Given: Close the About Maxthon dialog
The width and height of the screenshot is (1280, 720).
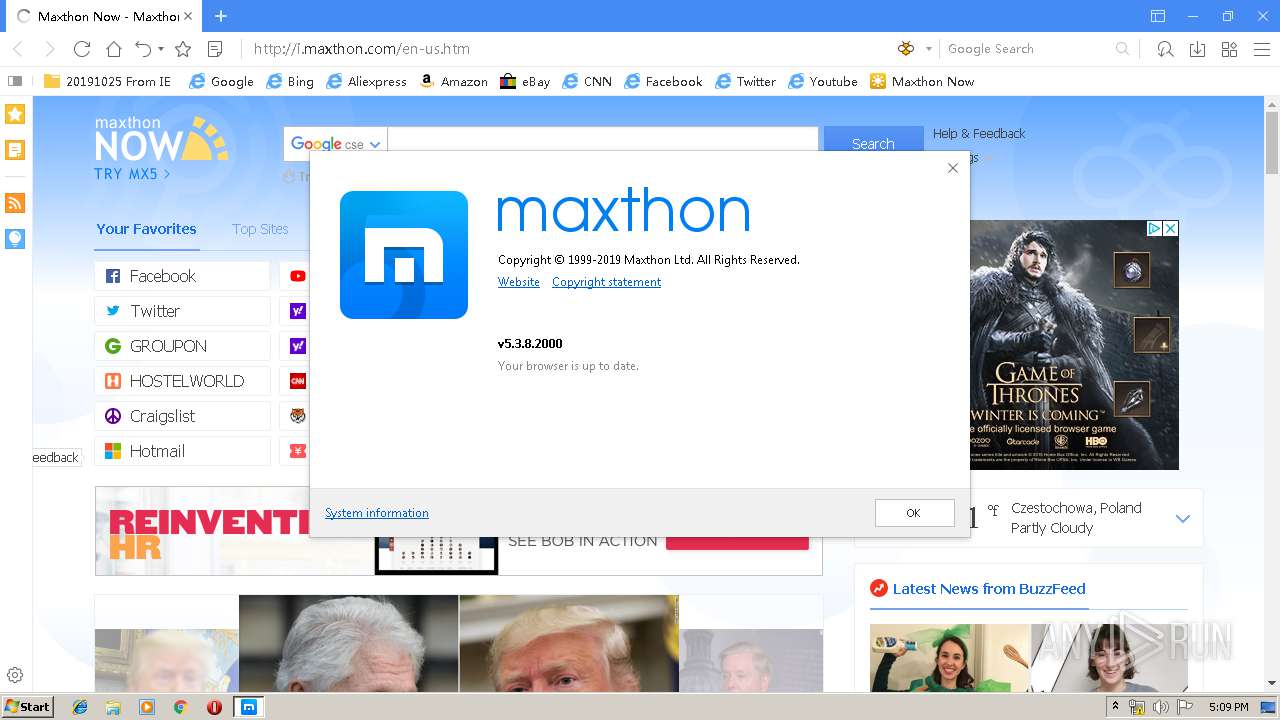Looking at the screenshot, I should [x=953, y=168].
